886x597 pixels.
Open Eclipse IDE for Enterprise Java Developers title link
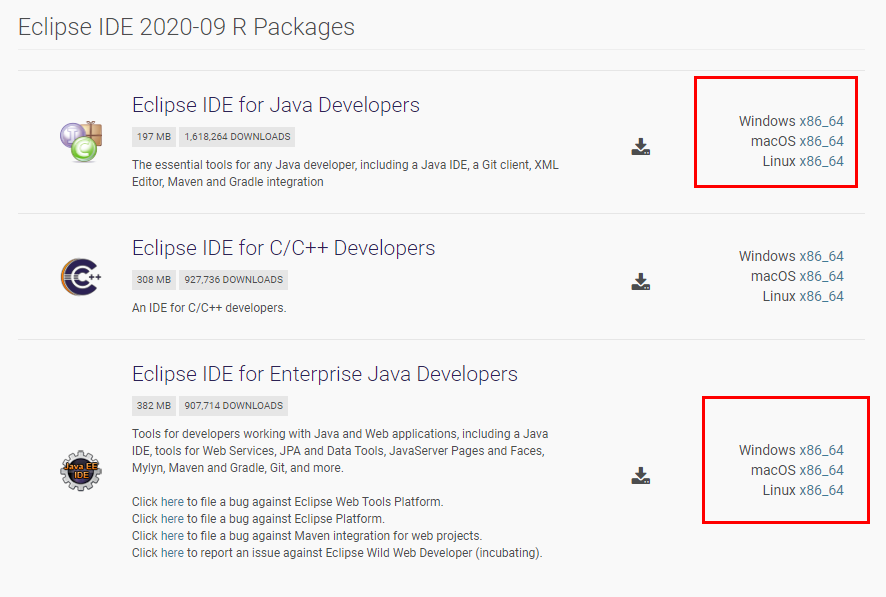point(325,374)
